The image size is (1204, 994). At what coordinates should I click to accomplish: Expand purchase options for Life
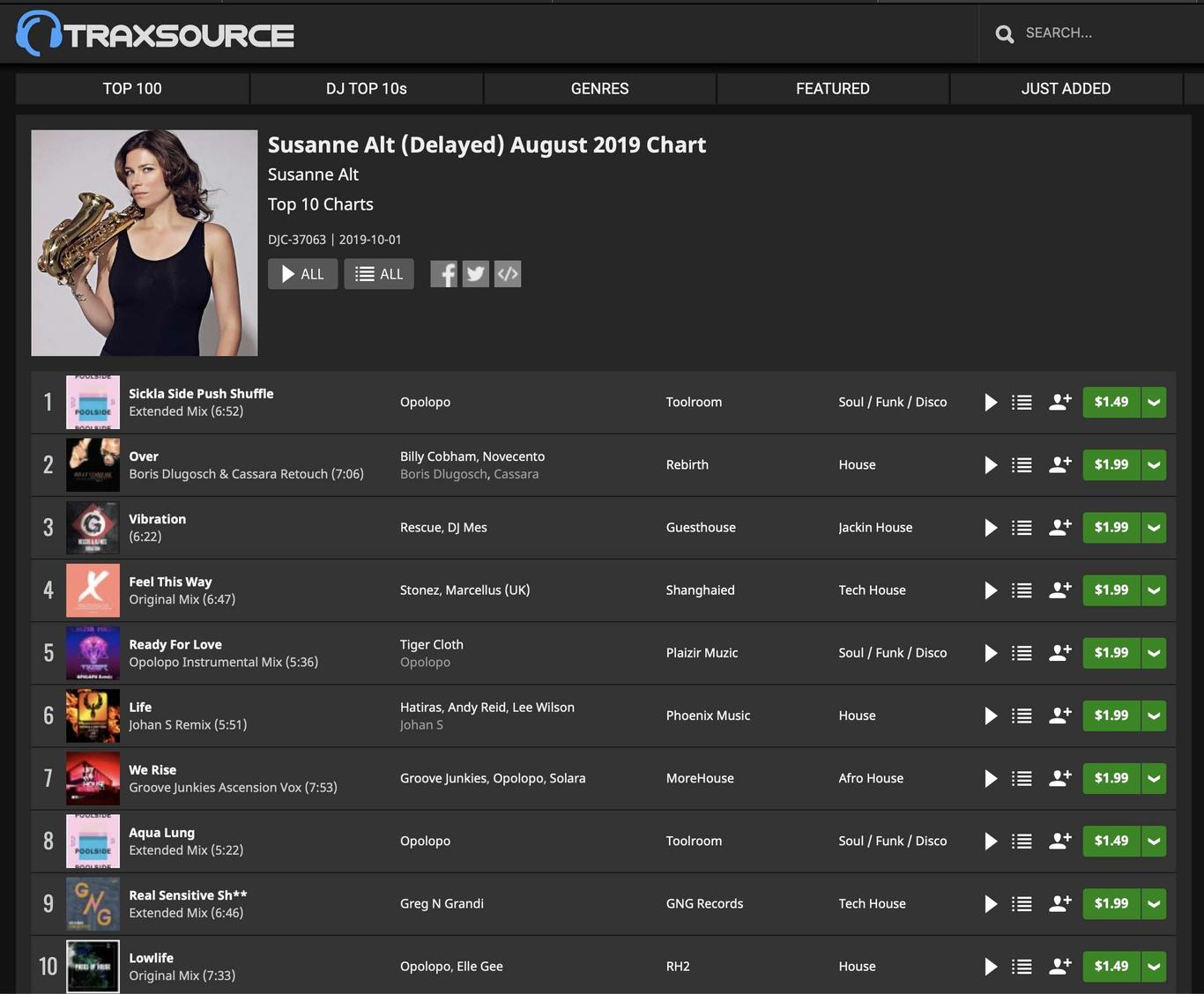coord(1154,716)
